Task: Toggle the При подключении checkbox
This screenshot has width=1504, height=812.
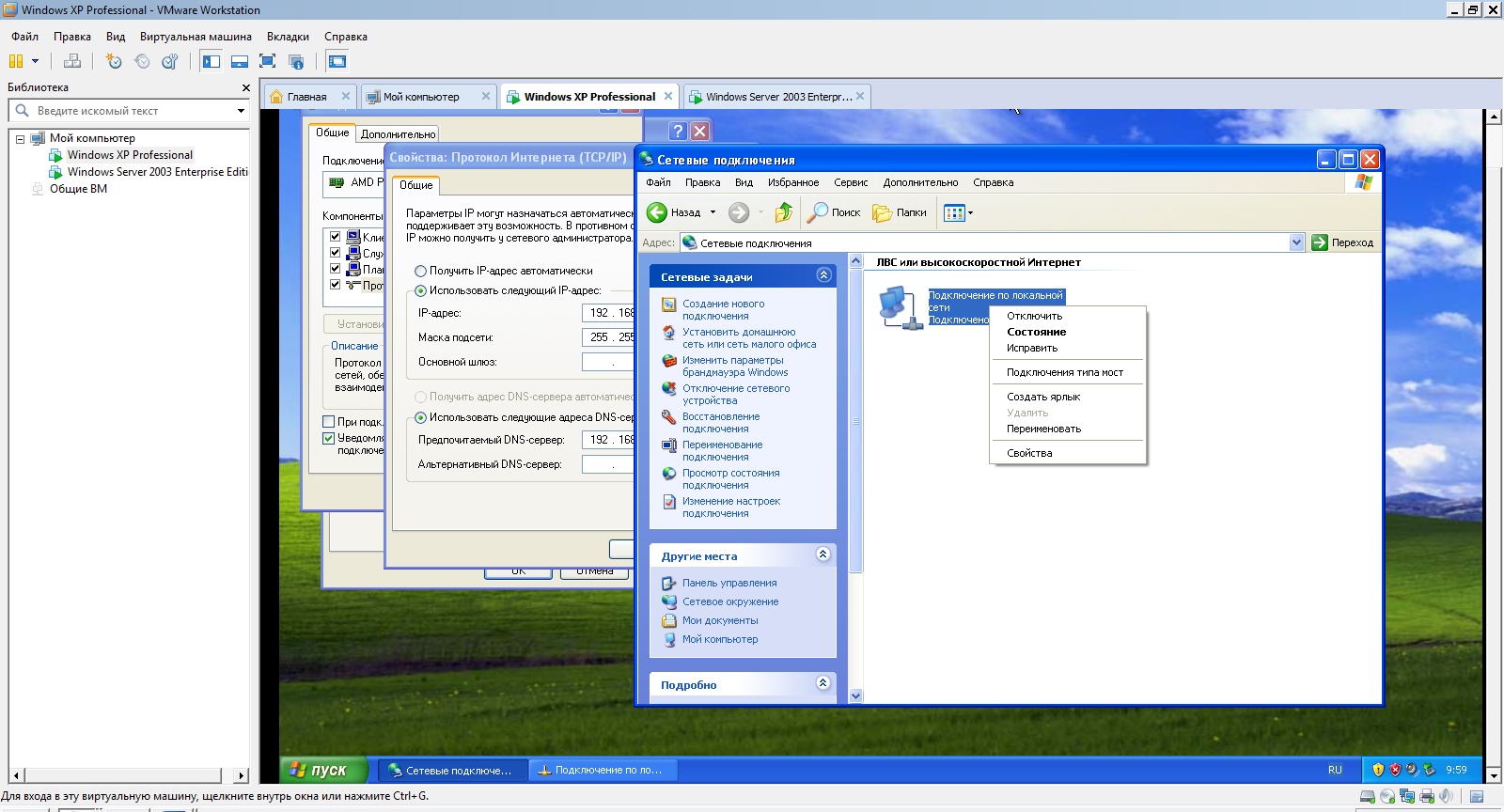Action: click(x=329, y=422)
